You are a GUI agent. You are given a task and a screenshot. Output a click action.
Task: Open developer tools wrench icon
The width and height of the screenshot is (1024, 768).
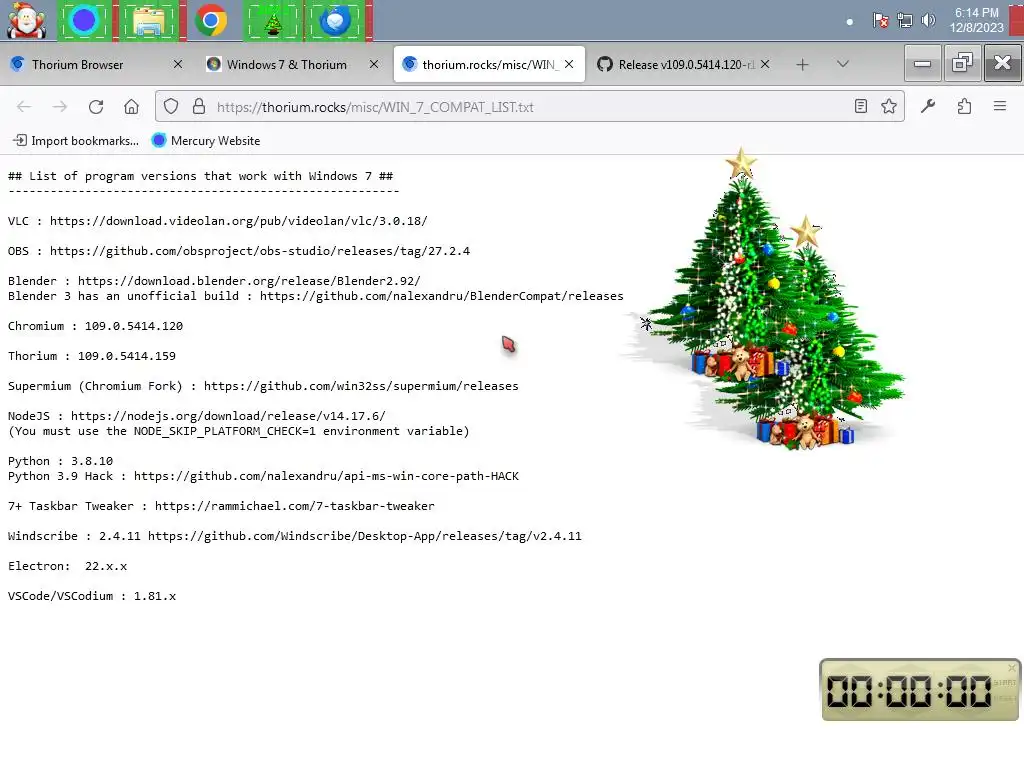tap(928, 106)
